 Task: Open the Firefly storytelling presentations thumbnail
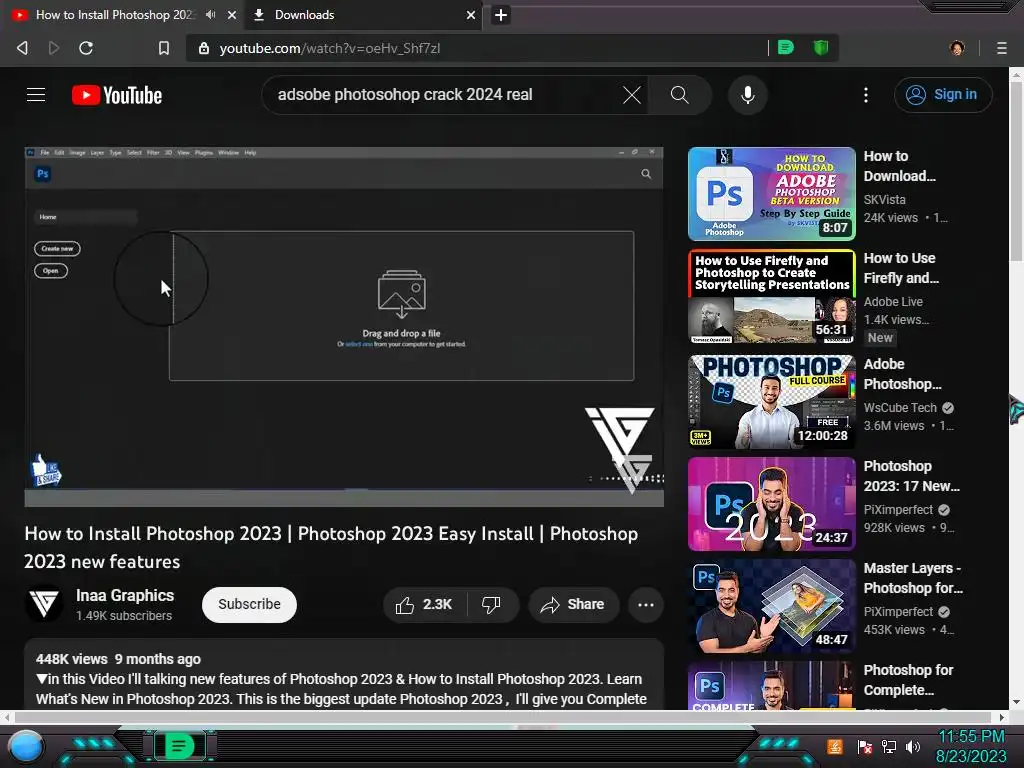(771, 296)
